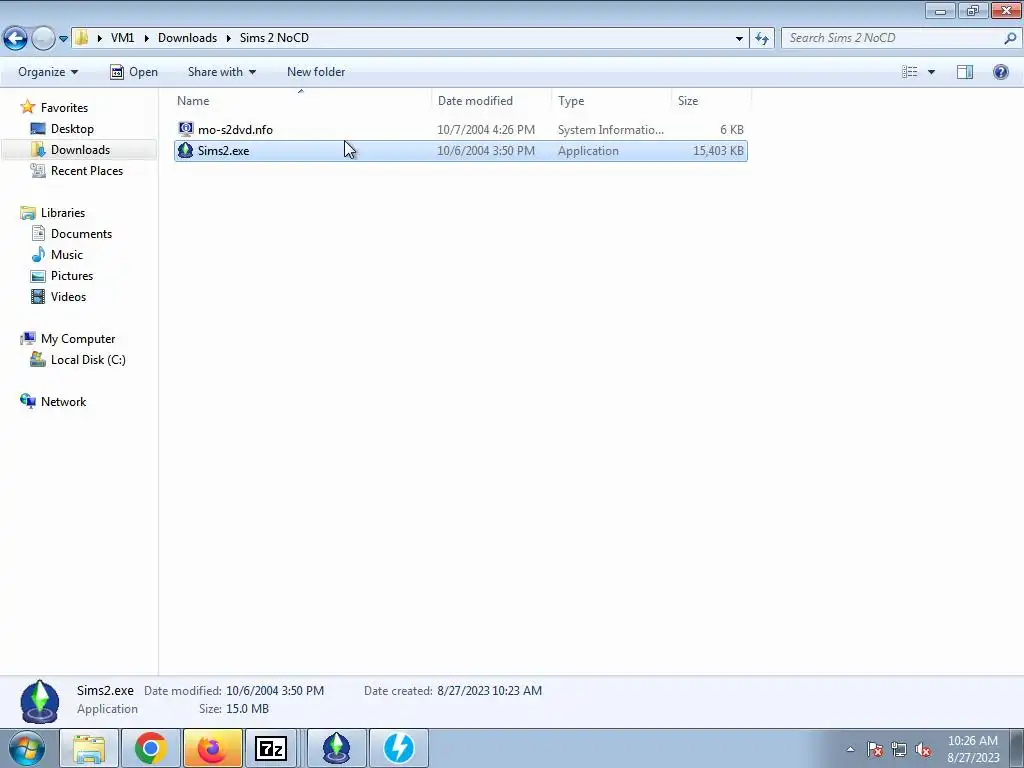Select Network in the navigation pane
Screen dimensions: 1024x768
[63, 402]
